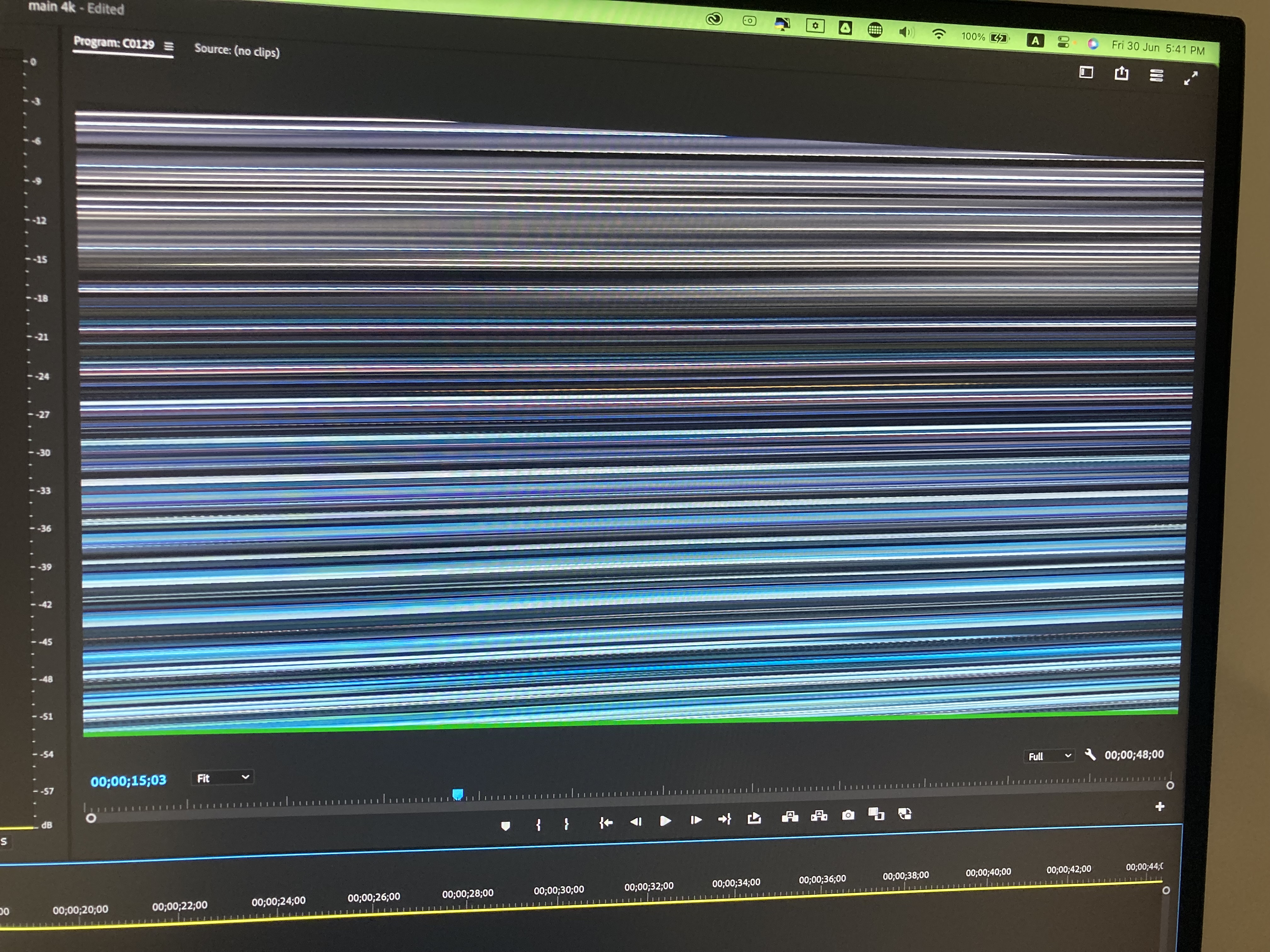Open the volume menu bar control
1270x952 pixels.
906,31
